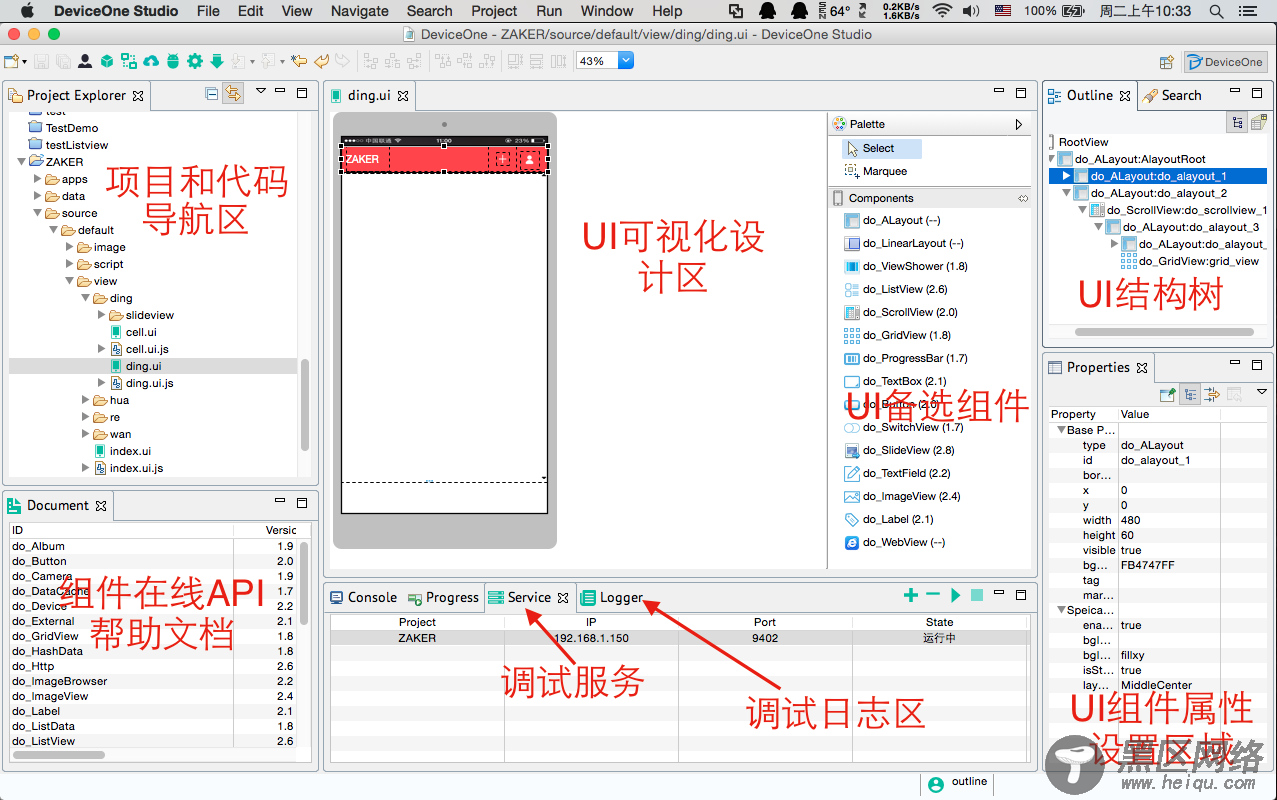
Task: Expand the Palette flyout arrow
Action: [x=1019, y=124]
